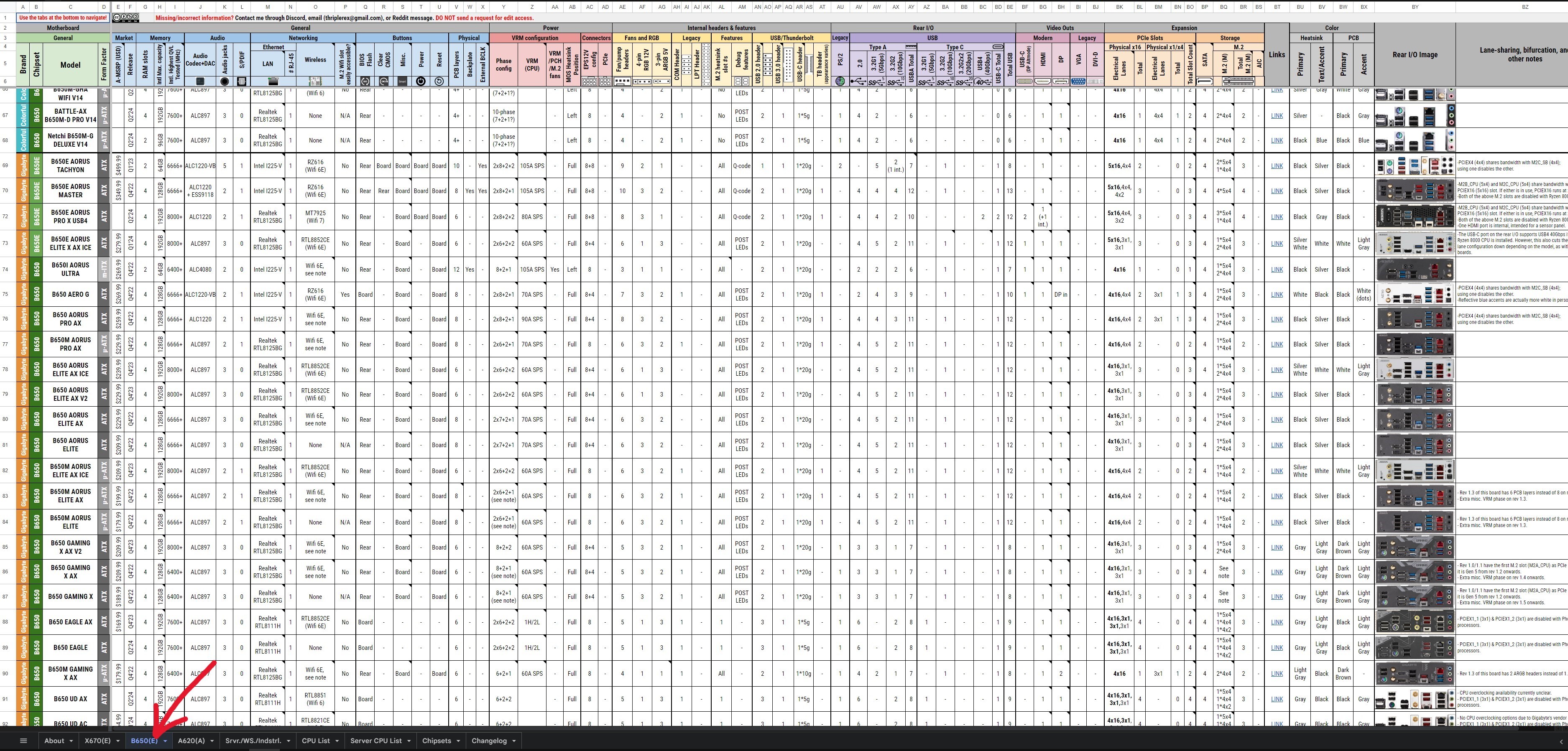Click the USB-C DP Altmode port icon
This screenshot has width=1568, height=751.
coord(1025,81)
